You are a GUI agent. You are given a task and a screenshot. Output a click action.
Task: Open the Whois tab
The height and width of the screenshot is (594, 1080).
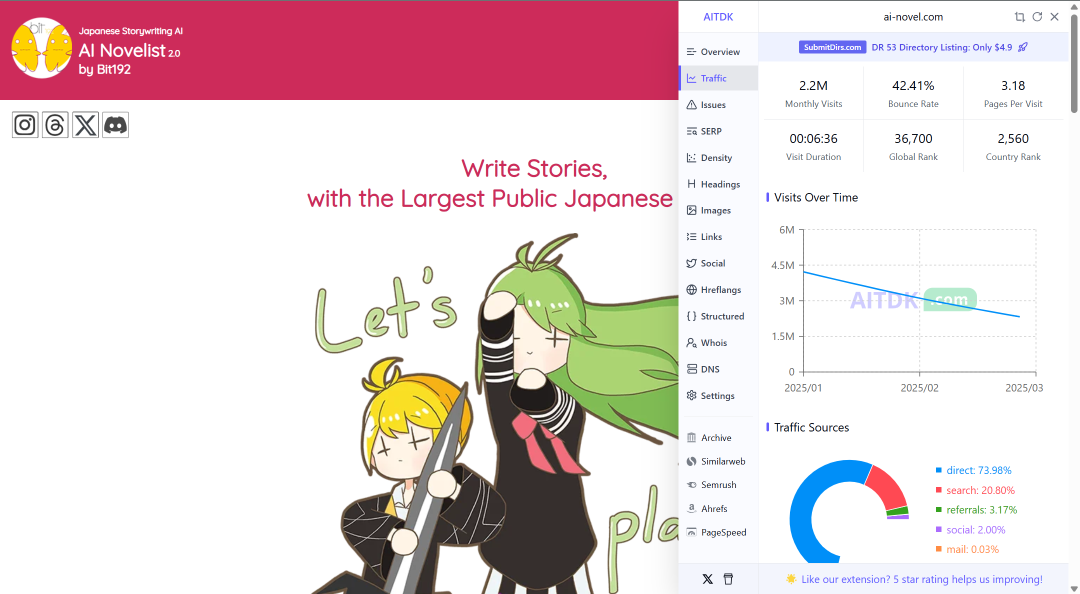(718, 342)
